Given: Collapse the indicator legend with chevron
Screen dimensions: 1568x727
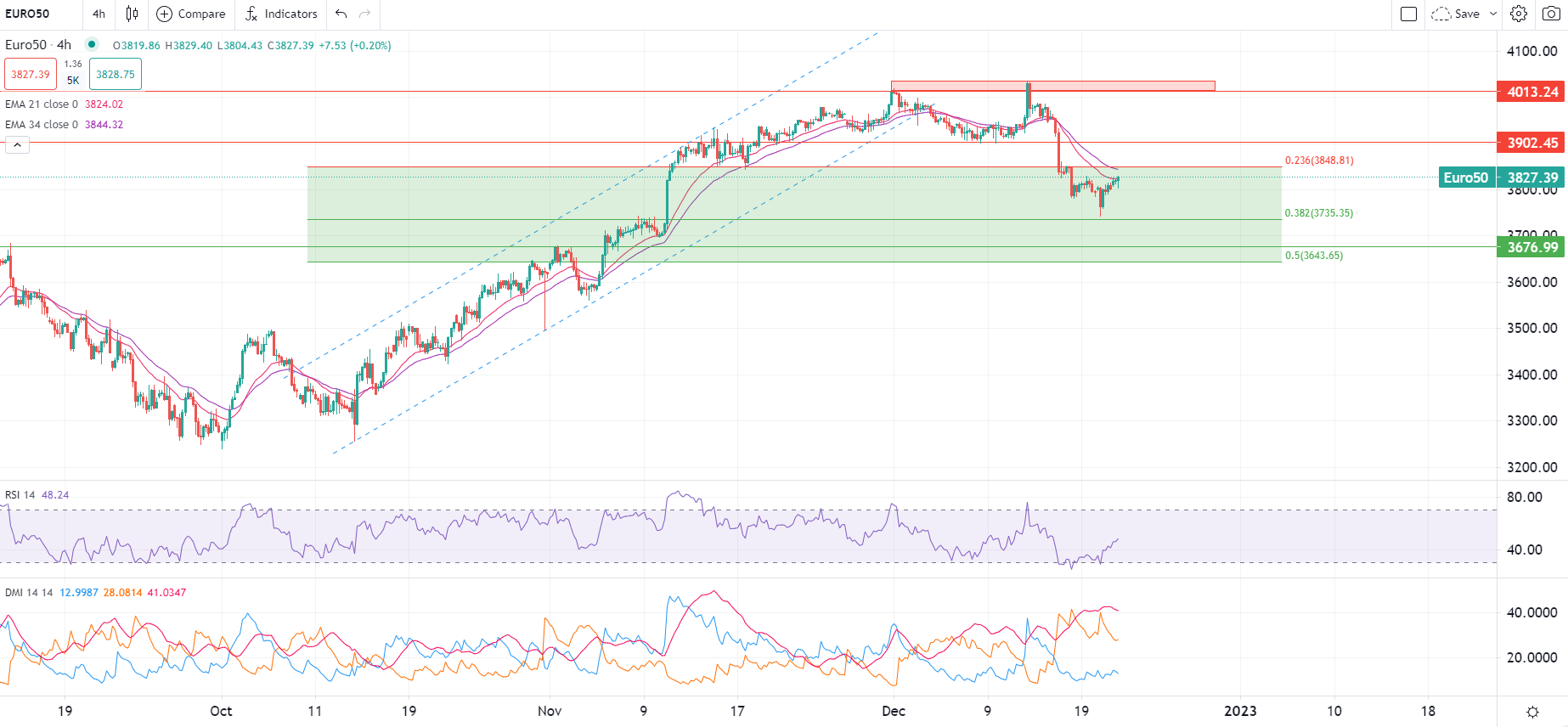Looking at the screenshot, I should [17, 145].
